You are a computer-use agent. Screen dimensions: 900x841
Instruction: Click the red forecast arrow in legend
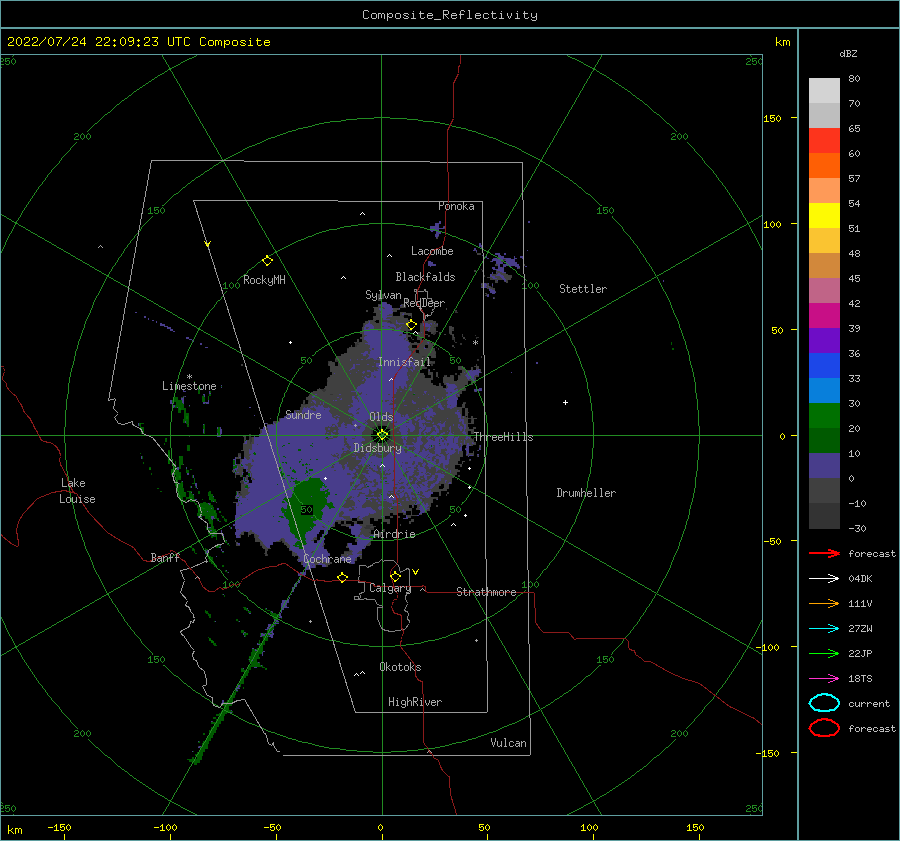pyautogui.click(x=824, y=553)
